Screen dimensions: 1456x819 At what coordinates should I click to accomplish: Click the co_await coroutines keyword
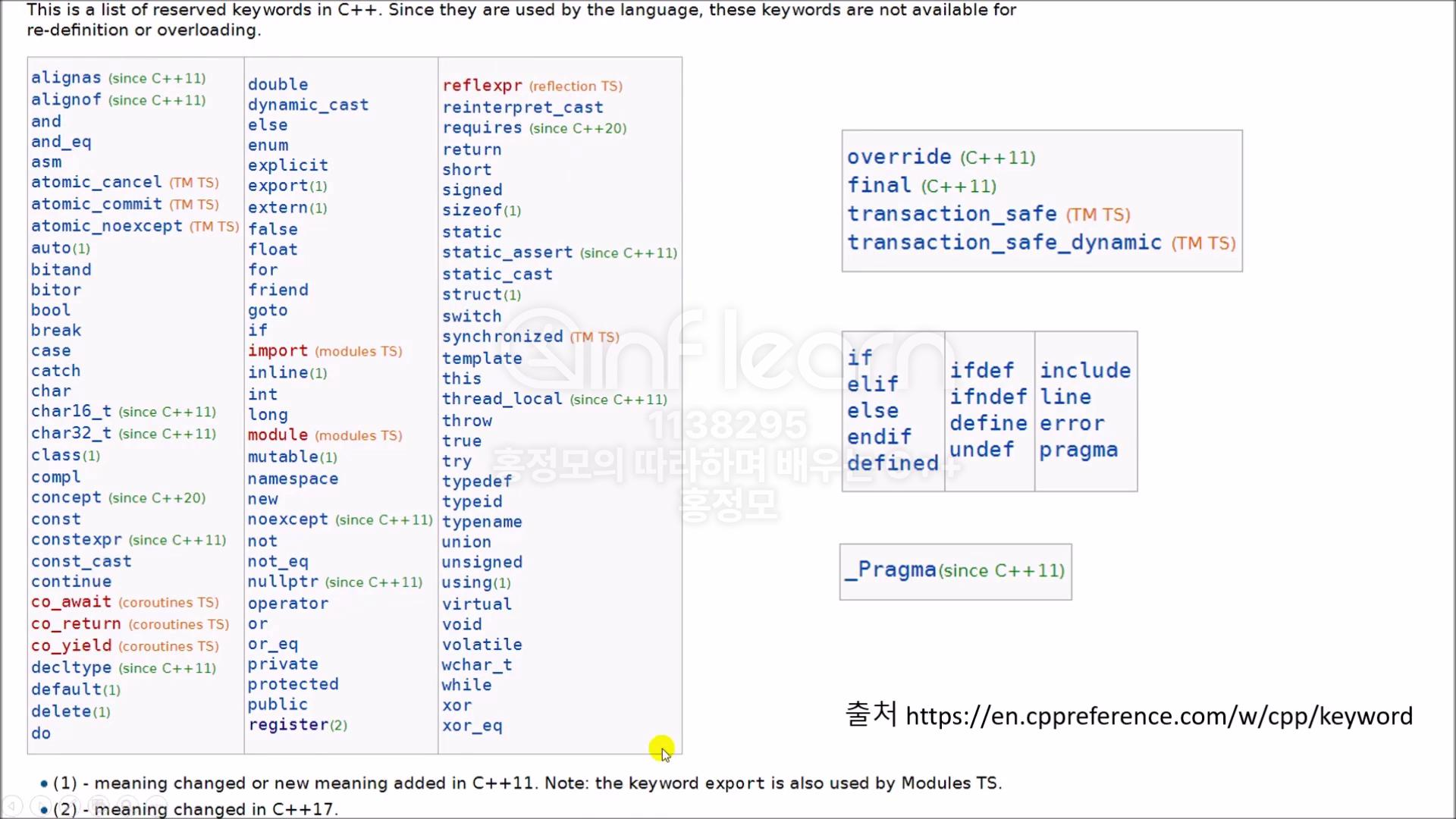[71, 601]
